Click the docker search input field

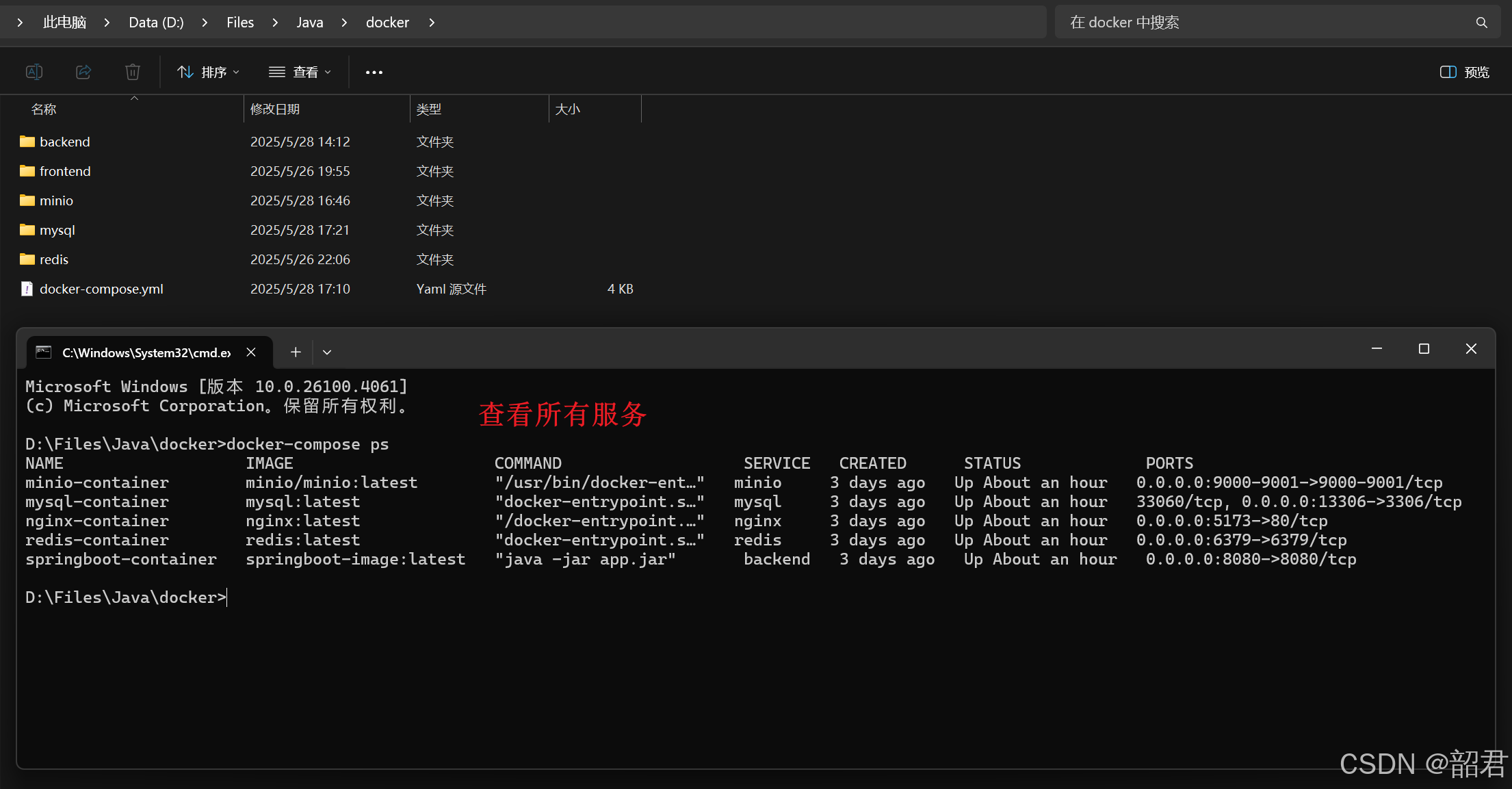point(1266,23)
